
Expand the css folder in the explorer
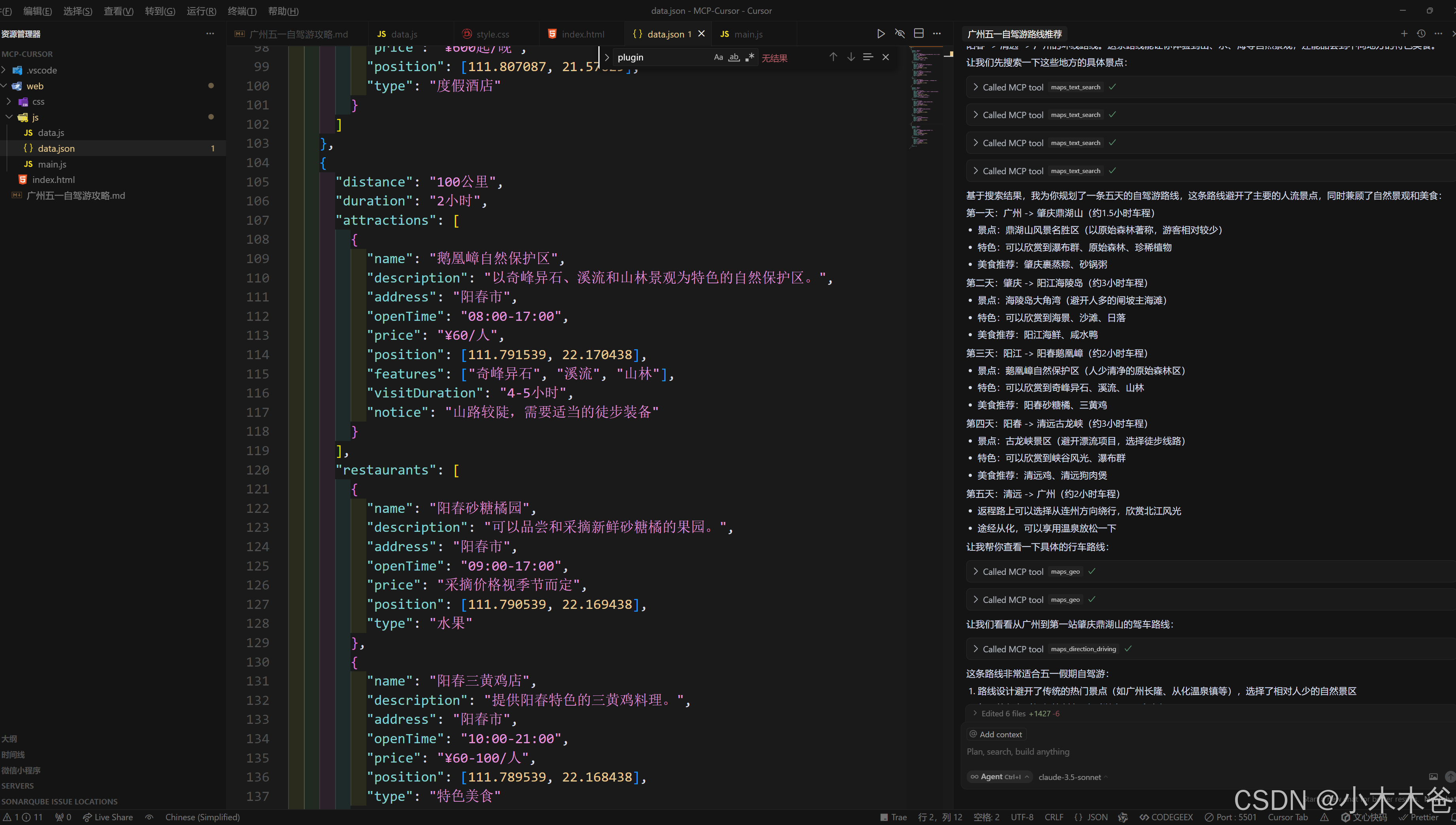tap(38, 102)
